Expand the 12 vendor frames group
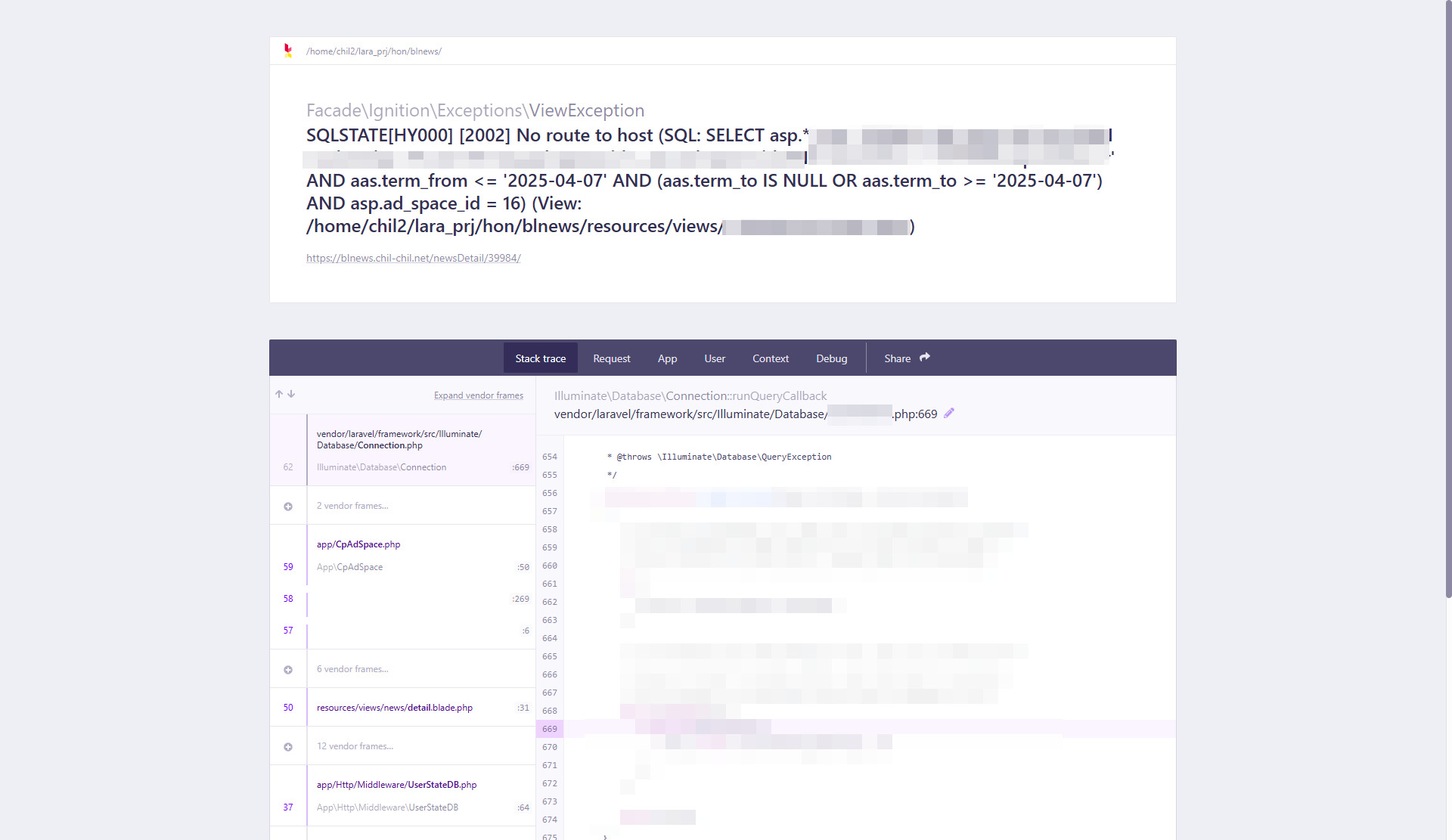Viewport: 1452px width, 840px height. pos(288,747)
